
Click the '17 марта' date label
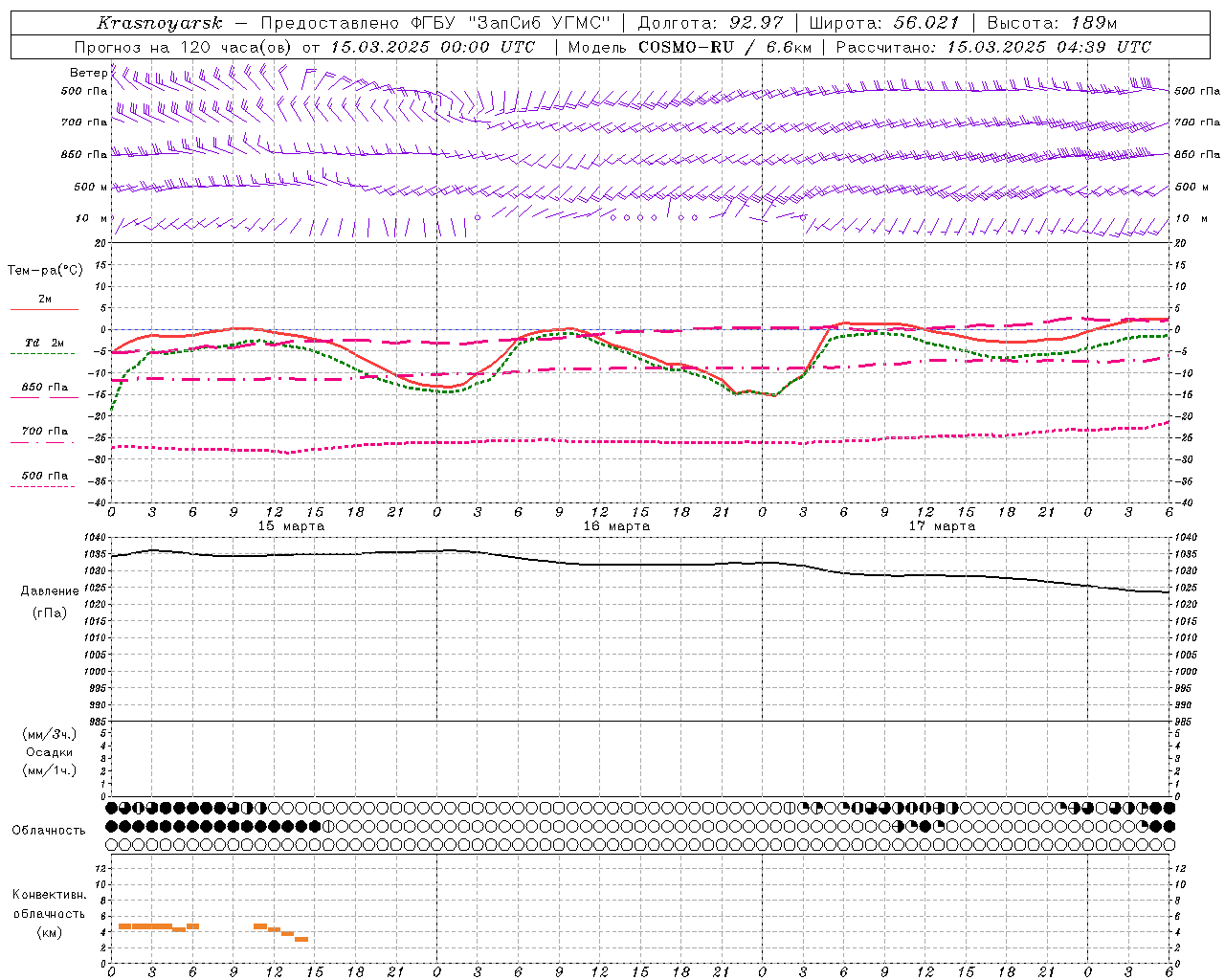942,526
